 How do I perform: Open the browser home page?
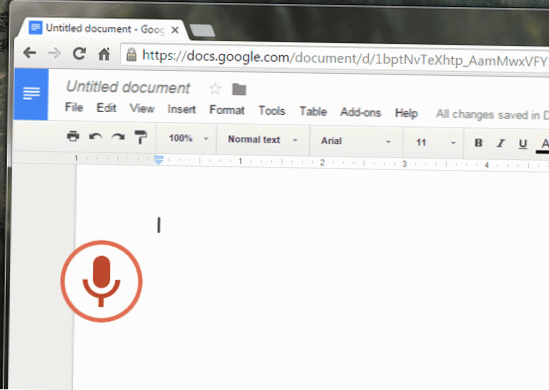[x=104, y=54]
